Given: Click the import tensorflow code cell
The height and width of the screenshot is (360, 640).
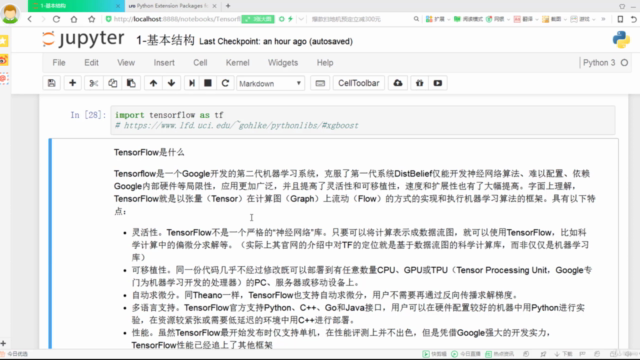Looking at the screenshot, I should [x=362, y=120].
